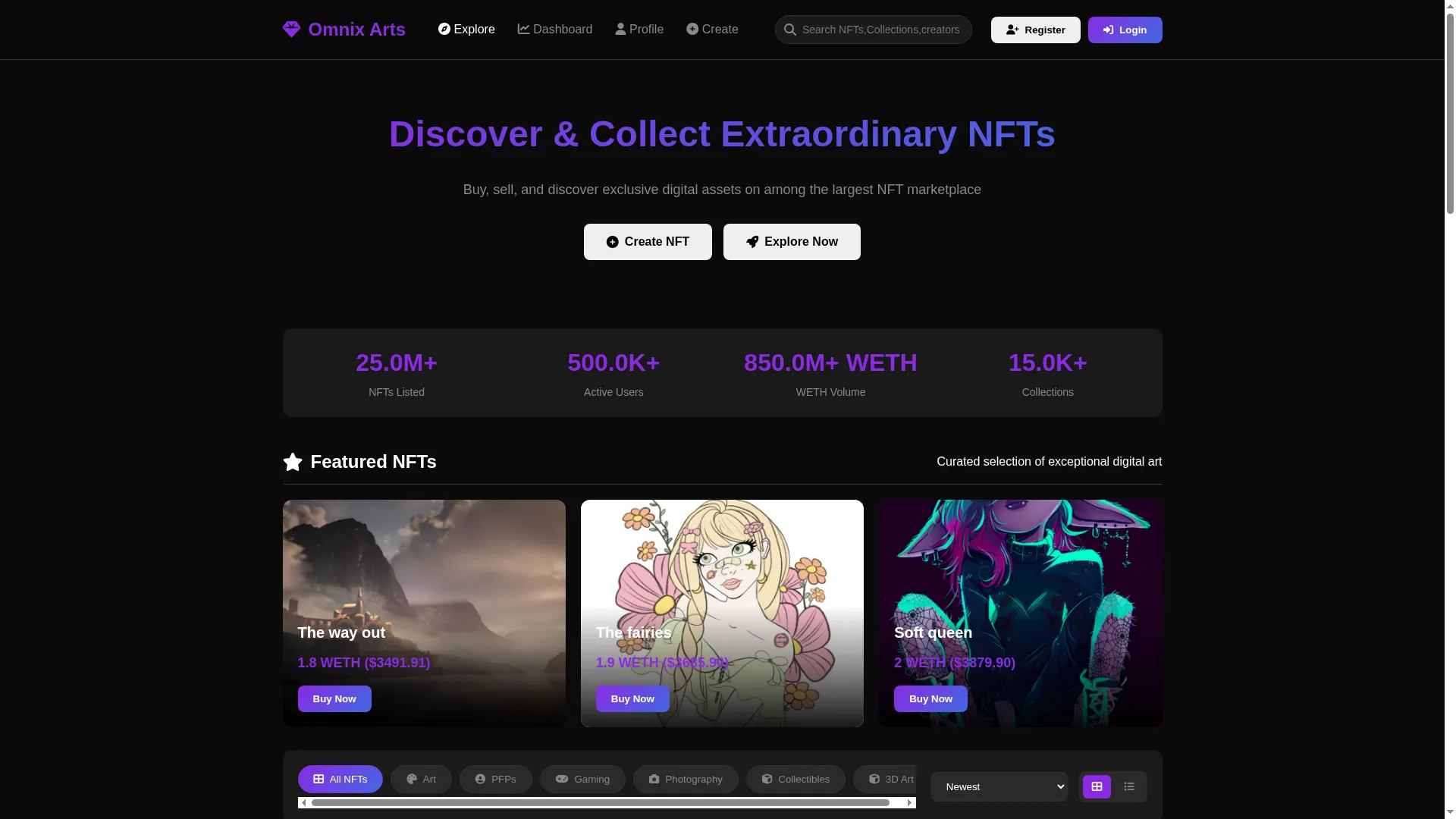Screen dimensions: 1456x819
Task: Select the All NFTs category tab
Action: coord(340,779)
